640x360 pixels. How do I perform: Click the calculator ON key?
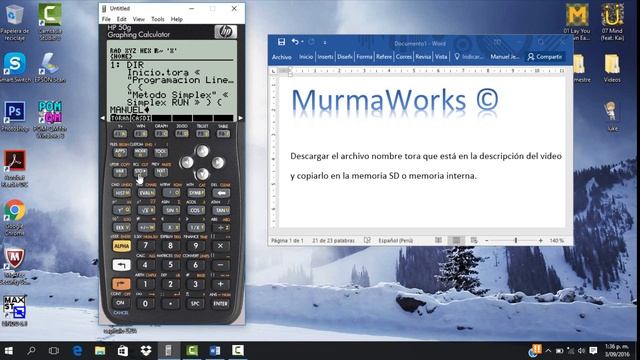click(x=120, y=303)
